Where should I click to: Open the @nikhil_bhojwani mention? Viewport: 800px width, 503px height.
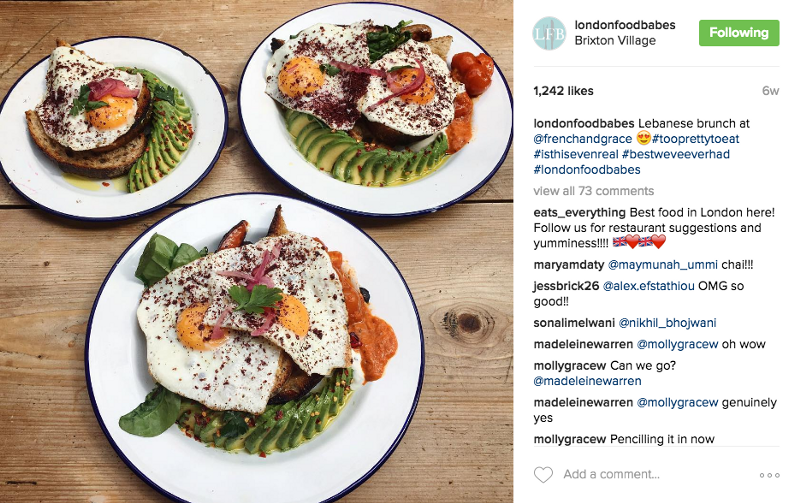(x=667, y=323)
